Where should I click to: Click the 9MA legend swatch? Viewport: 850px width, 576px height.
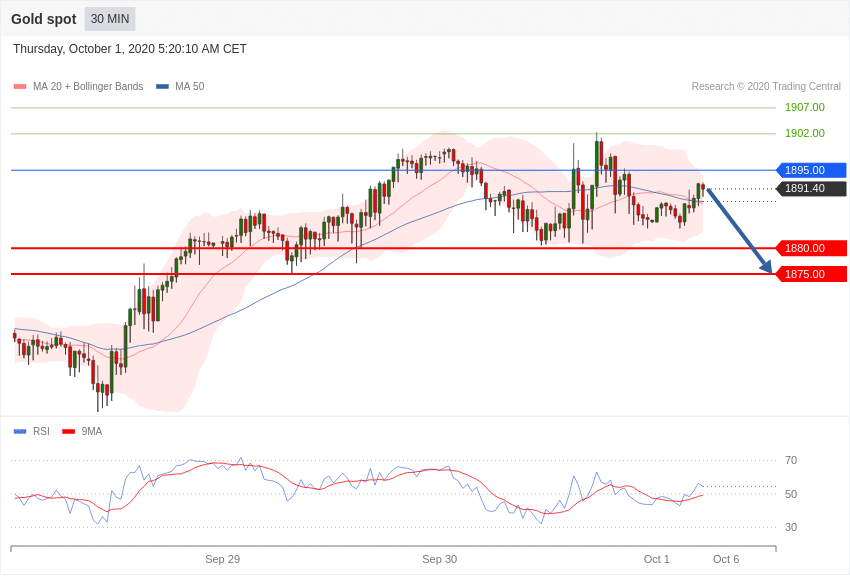(68, 431)
